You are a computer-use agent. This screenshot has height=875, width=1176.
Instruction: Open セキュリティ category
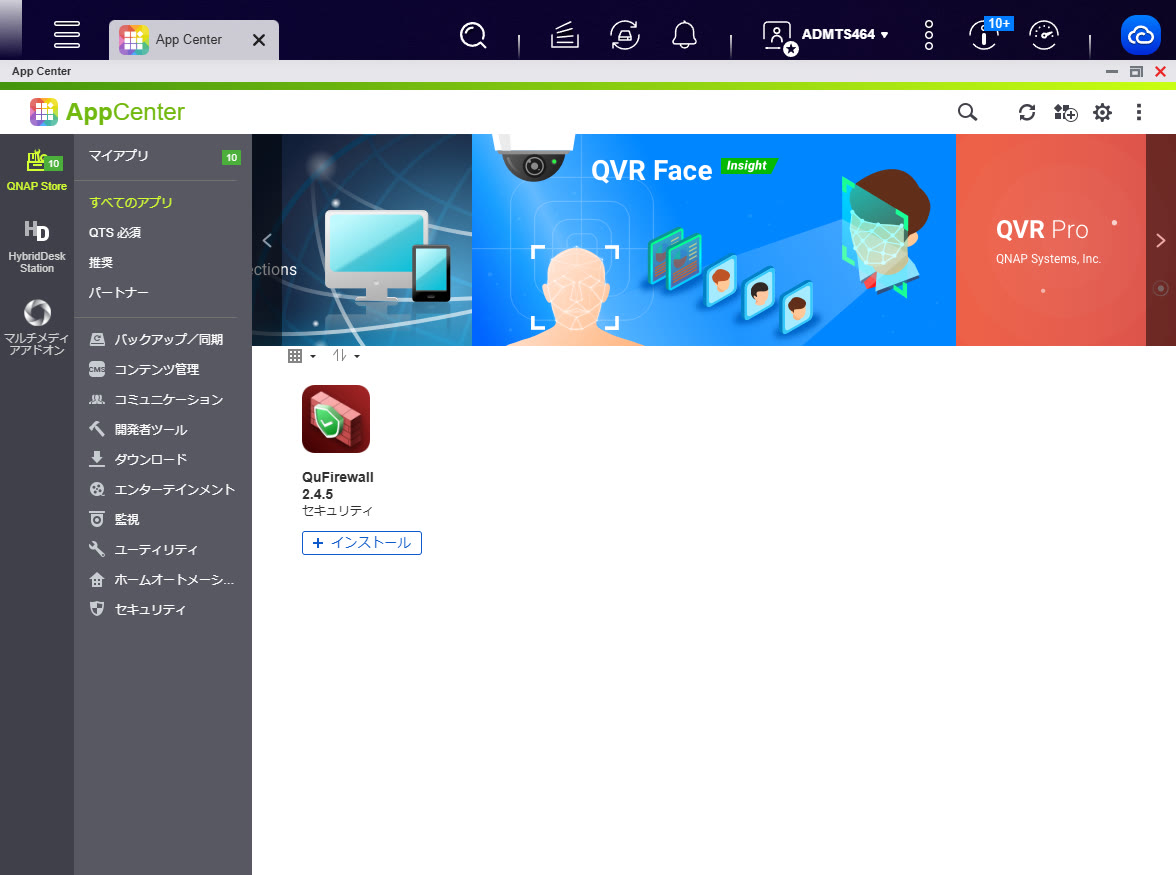137,610
